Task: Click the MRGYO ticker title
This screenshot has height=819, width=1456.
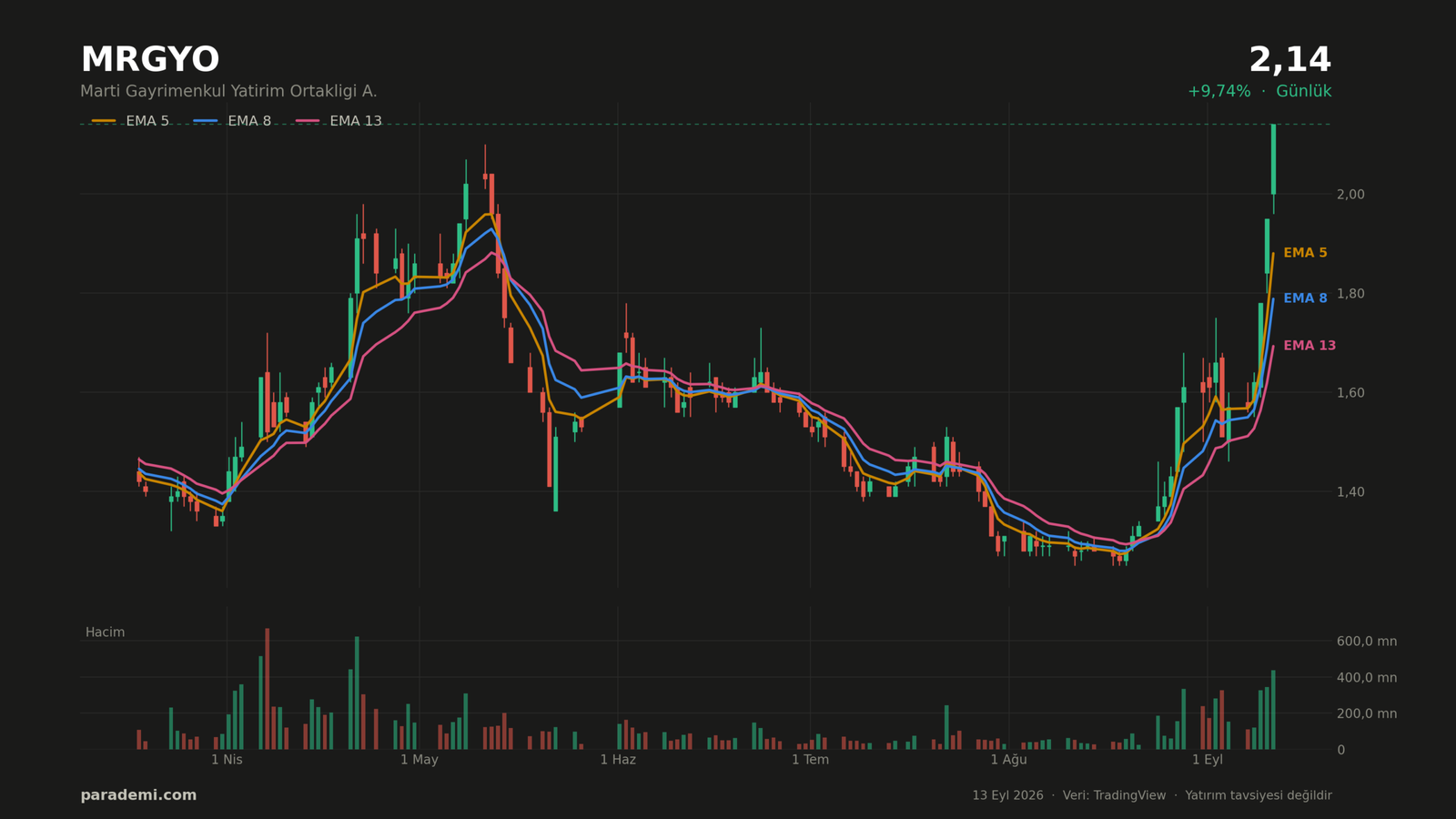Action: pyautogui.click(x=150, y=61)
